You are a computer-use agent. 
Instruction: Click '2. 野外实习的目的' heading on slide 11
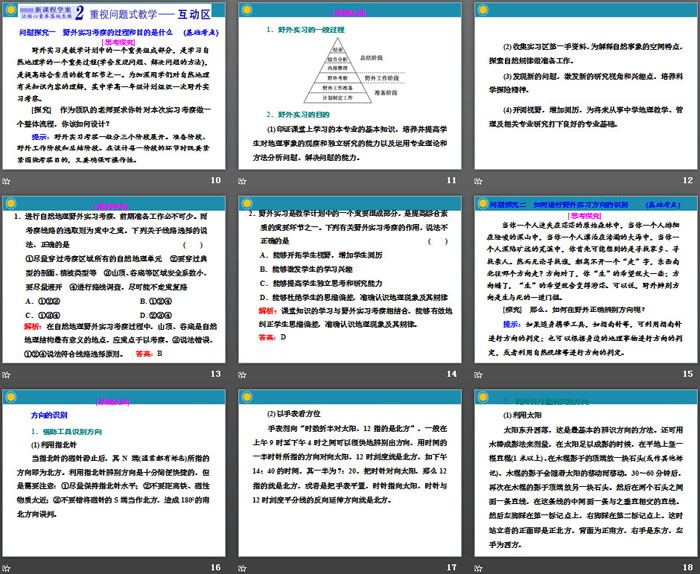tap(298, 115)
